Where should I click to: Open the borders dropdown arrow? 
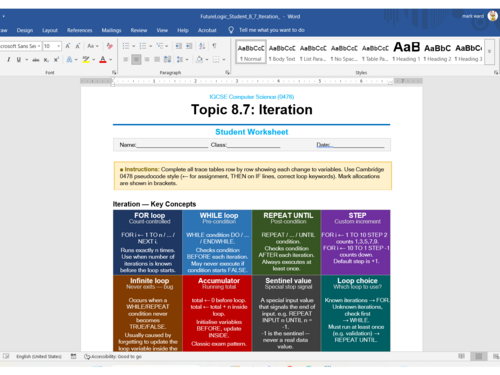[224, 60]
